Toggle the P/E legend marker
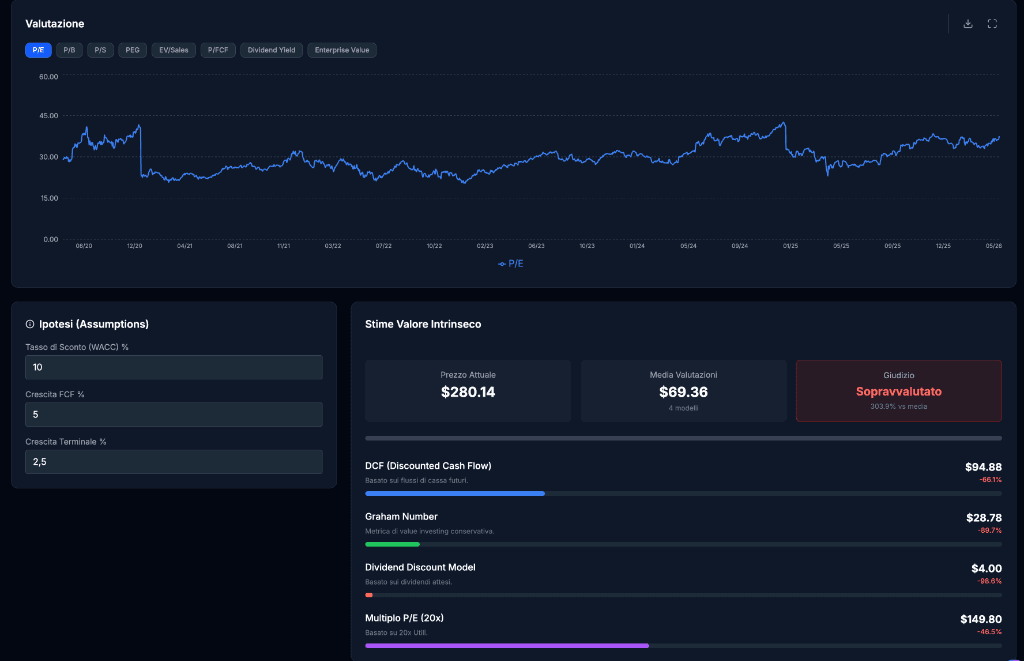 point(510,264)
